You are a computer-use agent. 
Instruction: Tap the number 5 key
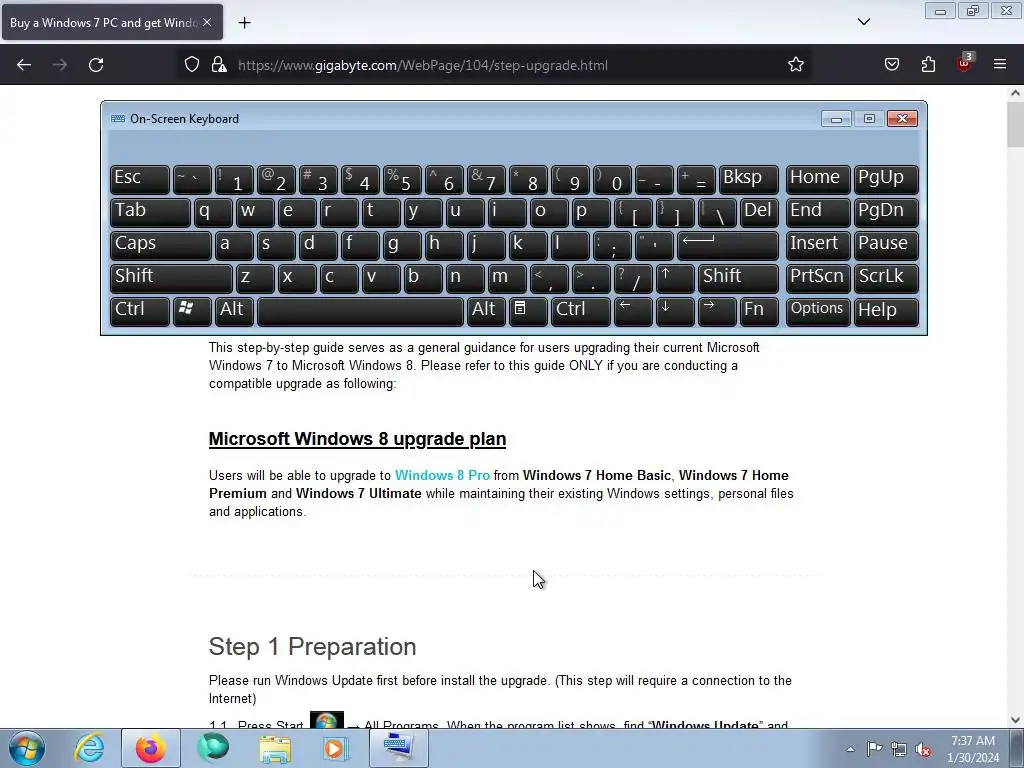(x=402, y=179)
